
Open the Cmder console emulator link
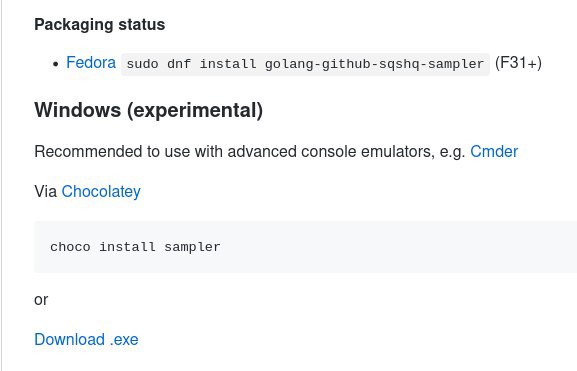494,152
